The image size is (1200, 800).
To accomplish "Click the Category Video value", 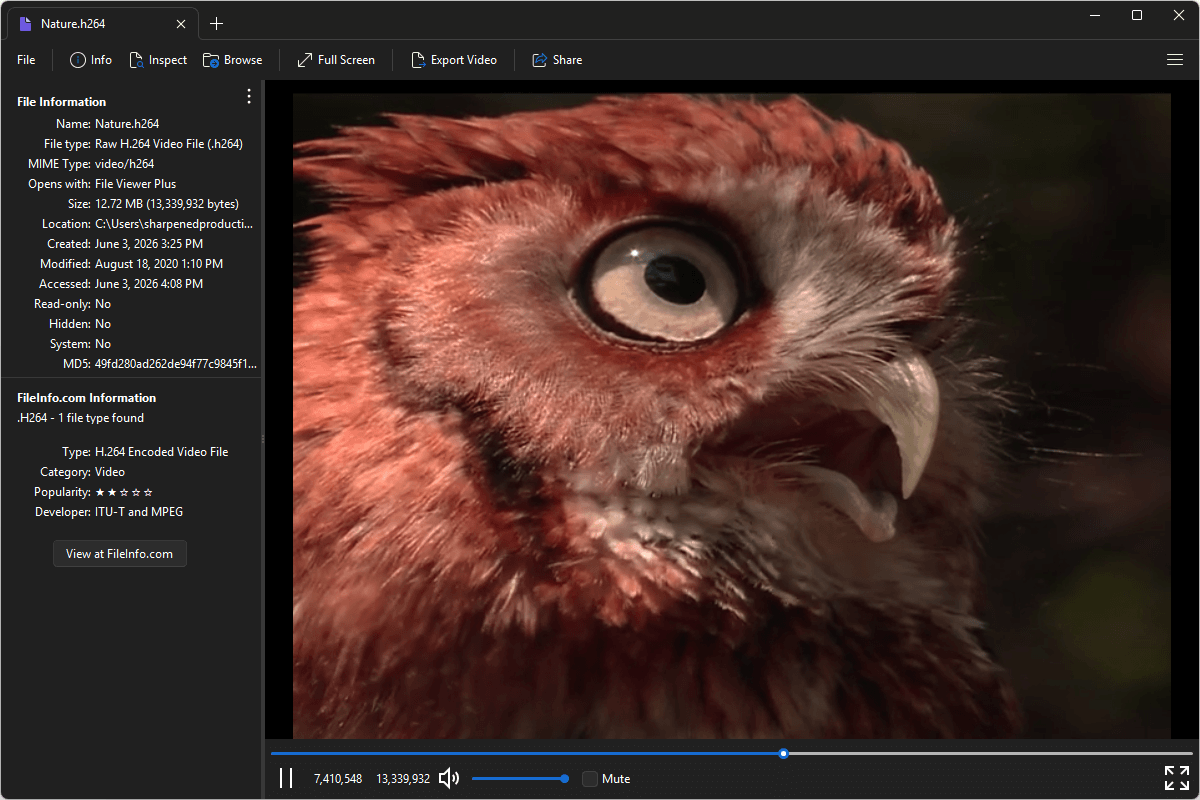I will (110, 472).
